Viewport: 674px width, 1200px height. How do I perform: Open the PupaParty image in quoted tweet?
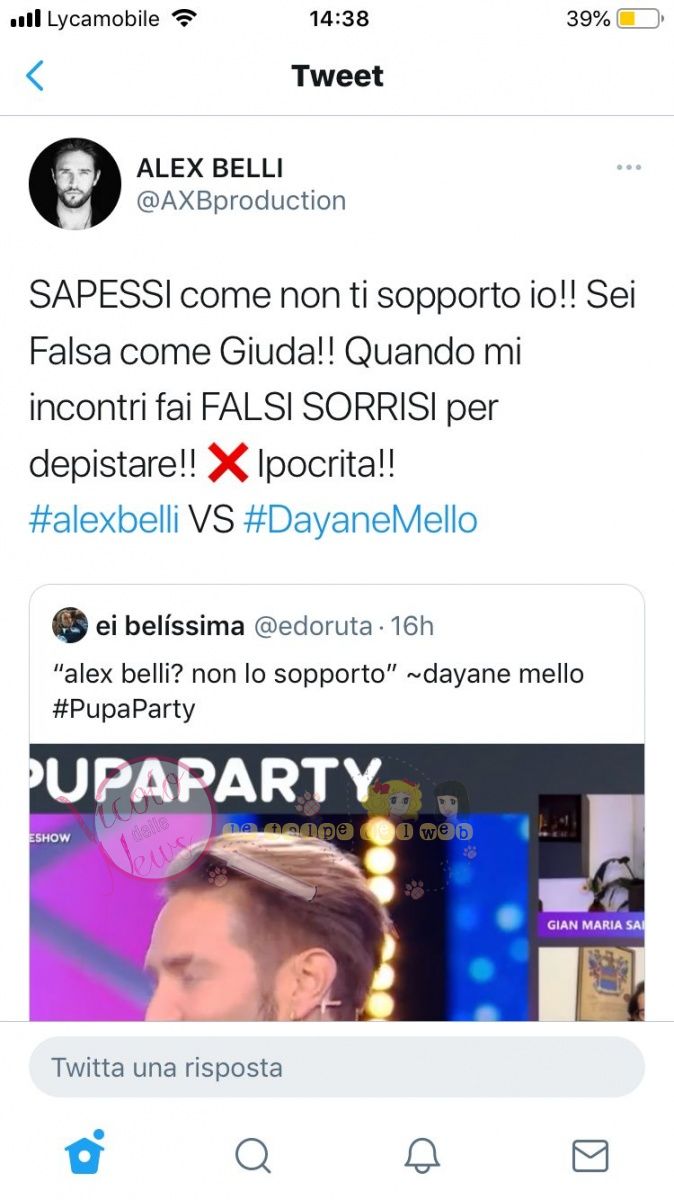(x=337, y=882)
